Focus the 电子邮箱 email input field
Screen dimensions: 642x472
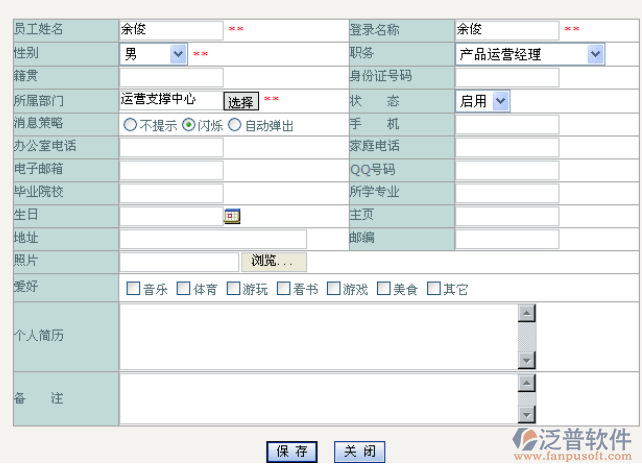171,170
